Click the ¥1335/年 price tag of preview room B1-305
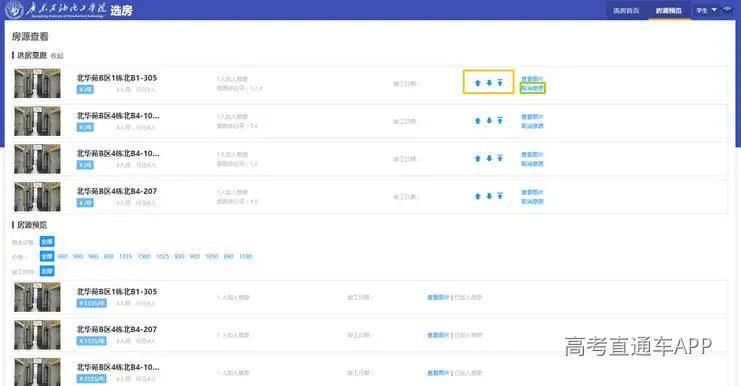 click(x=92, y=303)
